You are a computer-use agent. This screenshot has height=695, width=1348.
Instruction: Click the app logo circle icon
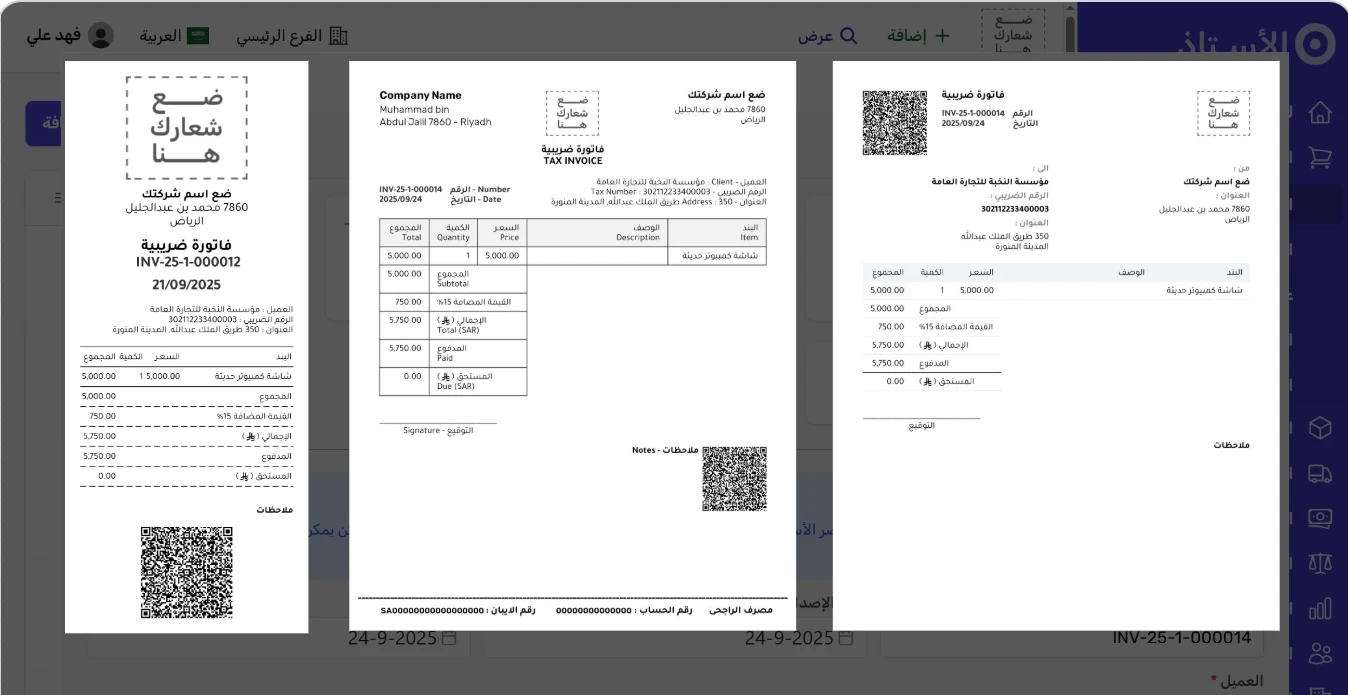click(1315, 44)
